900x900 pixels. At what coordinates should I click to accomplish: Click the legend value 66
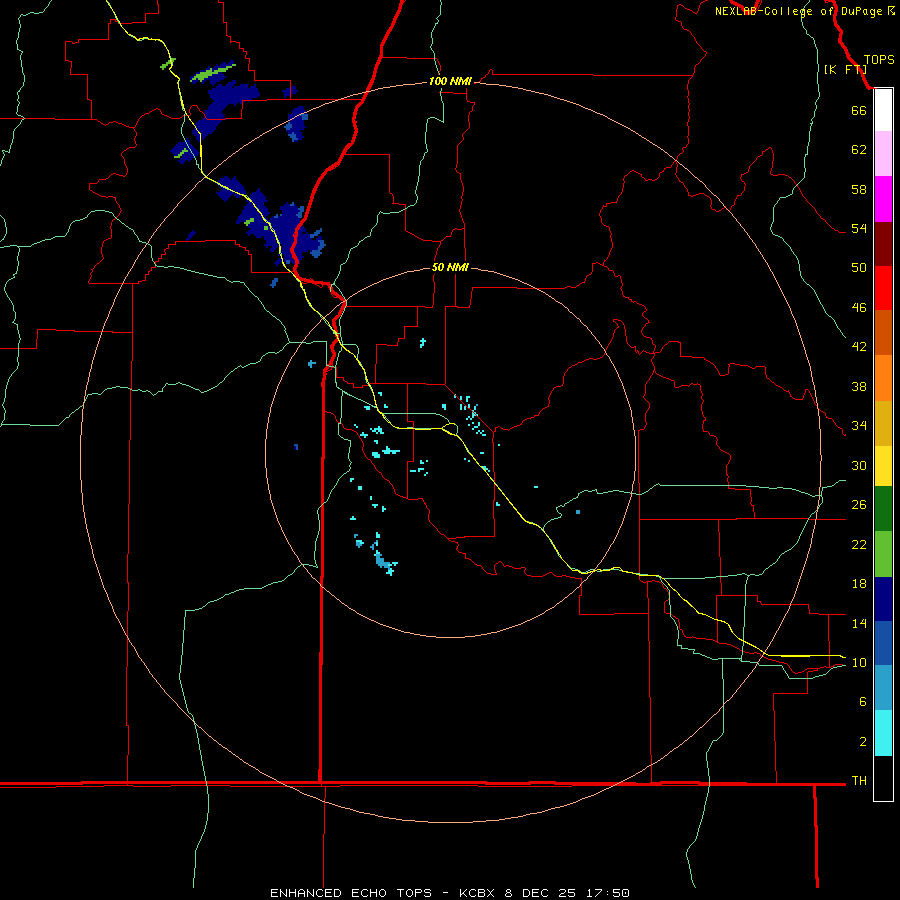(x=859, y=110)
